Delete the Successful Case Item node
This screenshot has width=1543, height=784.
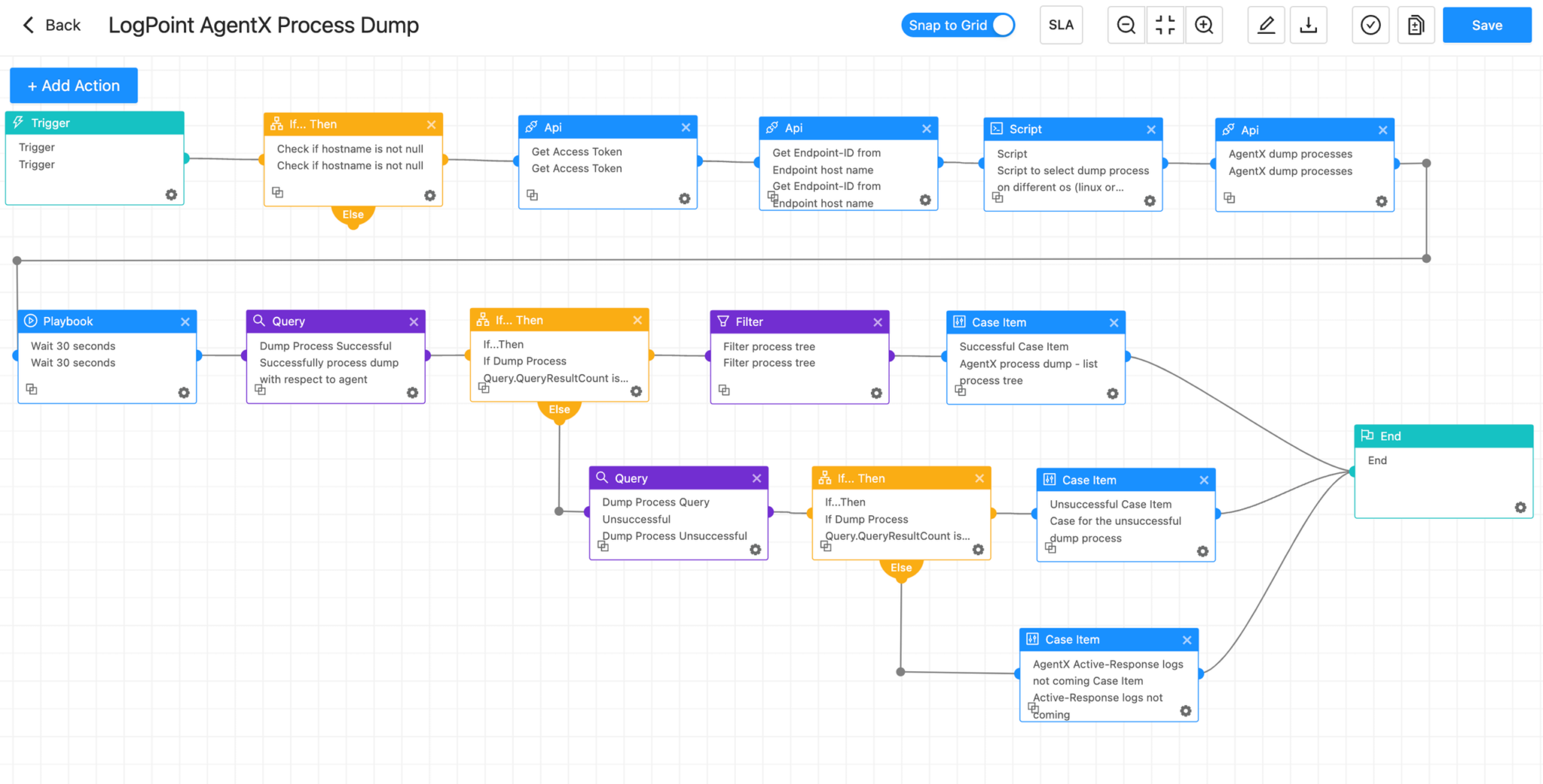pyautogui.click(x=1114, y=323)
